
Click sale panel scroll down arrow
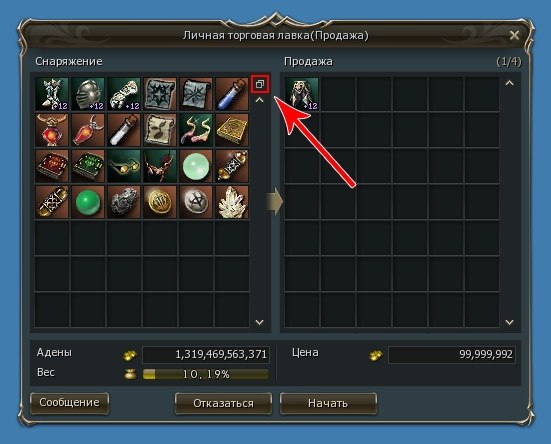pyautogui.click(x=510, y=322)
